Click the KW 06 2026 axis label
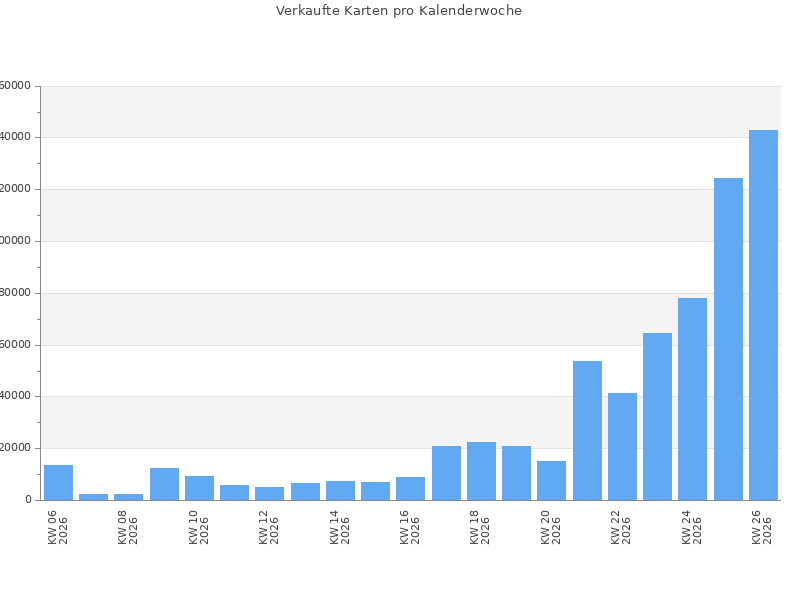 [x=58, y=527]
